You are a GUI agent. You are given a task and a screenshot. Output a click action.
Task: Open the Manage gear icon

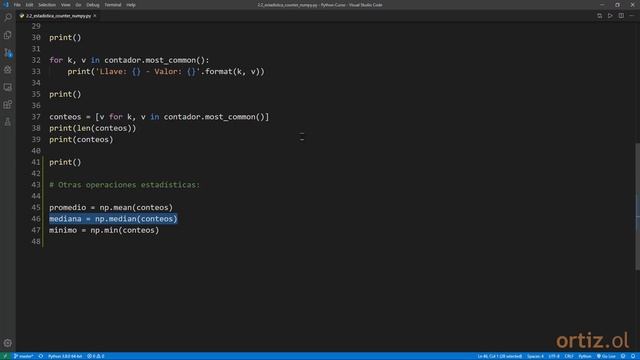pos(8,343)
